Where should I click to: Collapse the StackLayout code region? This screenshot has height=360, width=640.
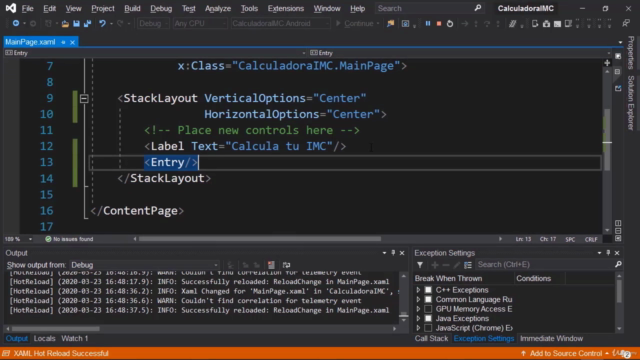(84, 98)
